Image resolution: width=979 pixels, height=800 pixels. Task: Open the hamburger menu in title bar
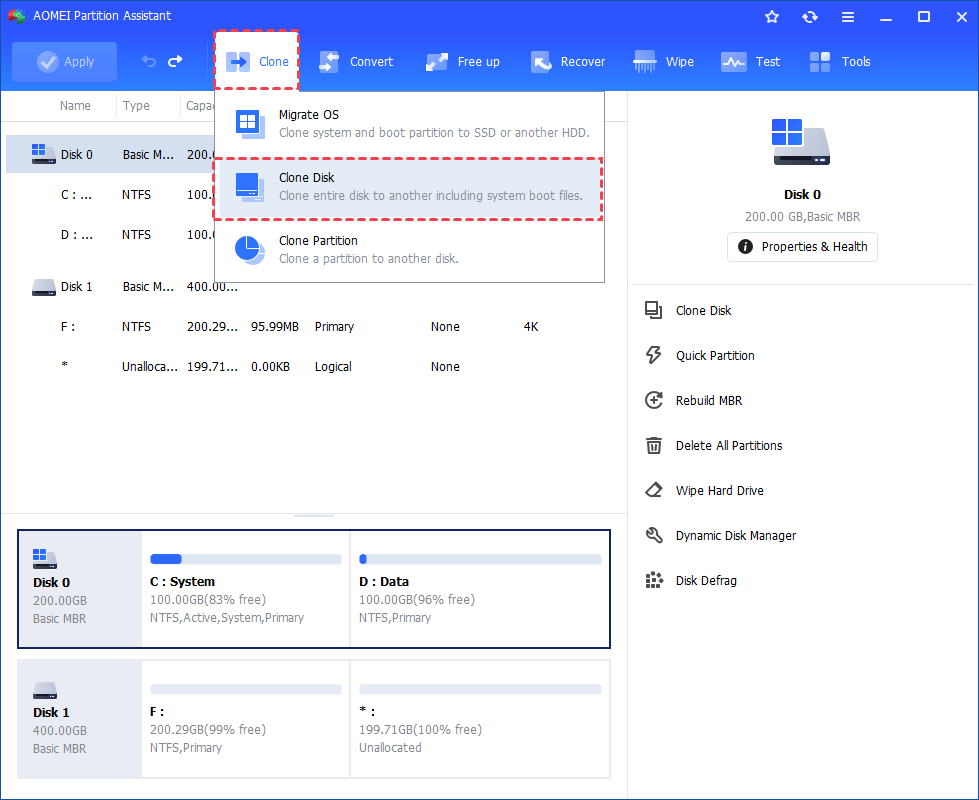tap(848, 16)
